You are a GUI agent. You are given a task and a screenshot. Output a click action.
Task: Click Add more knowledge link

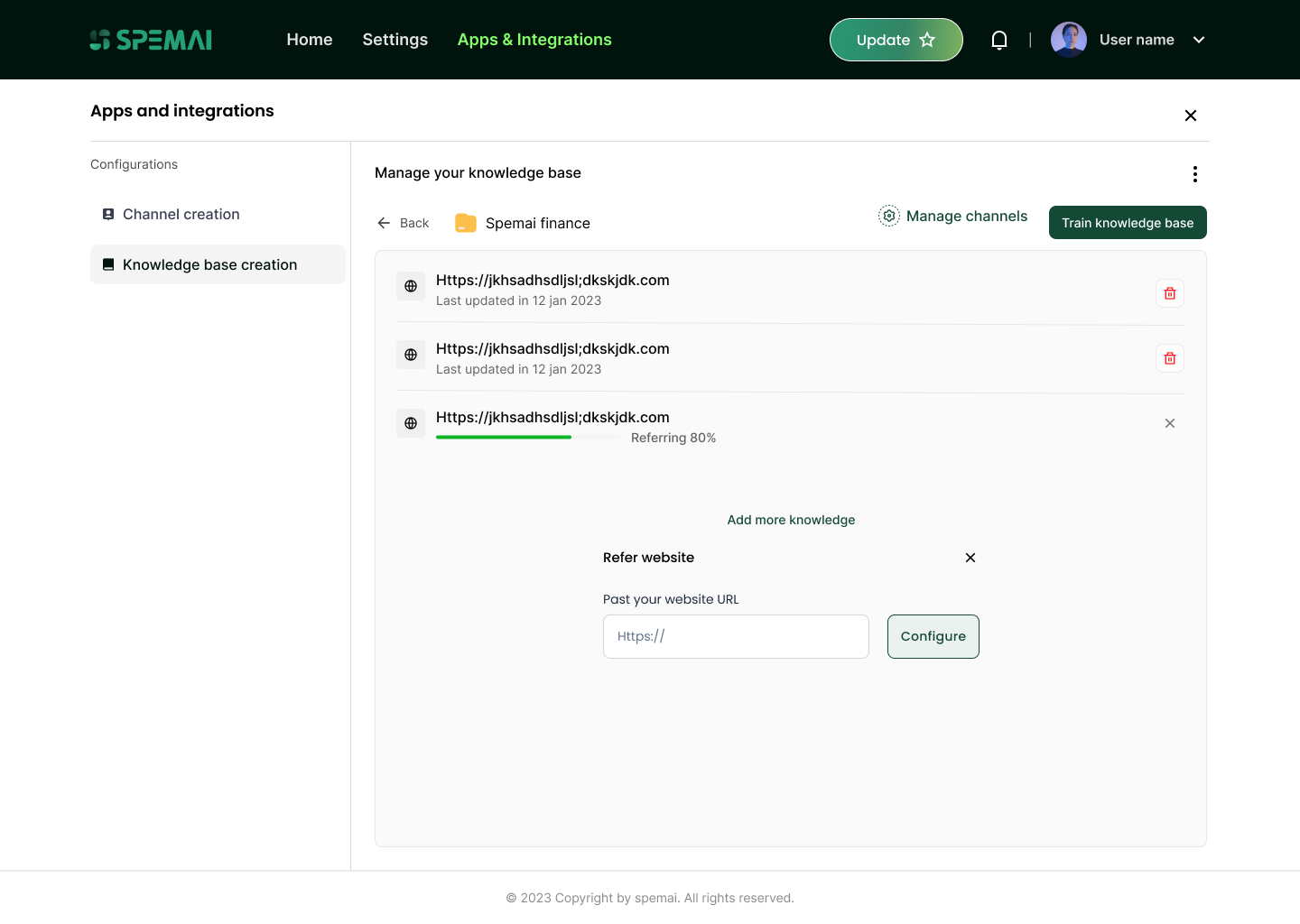point(791,520)
